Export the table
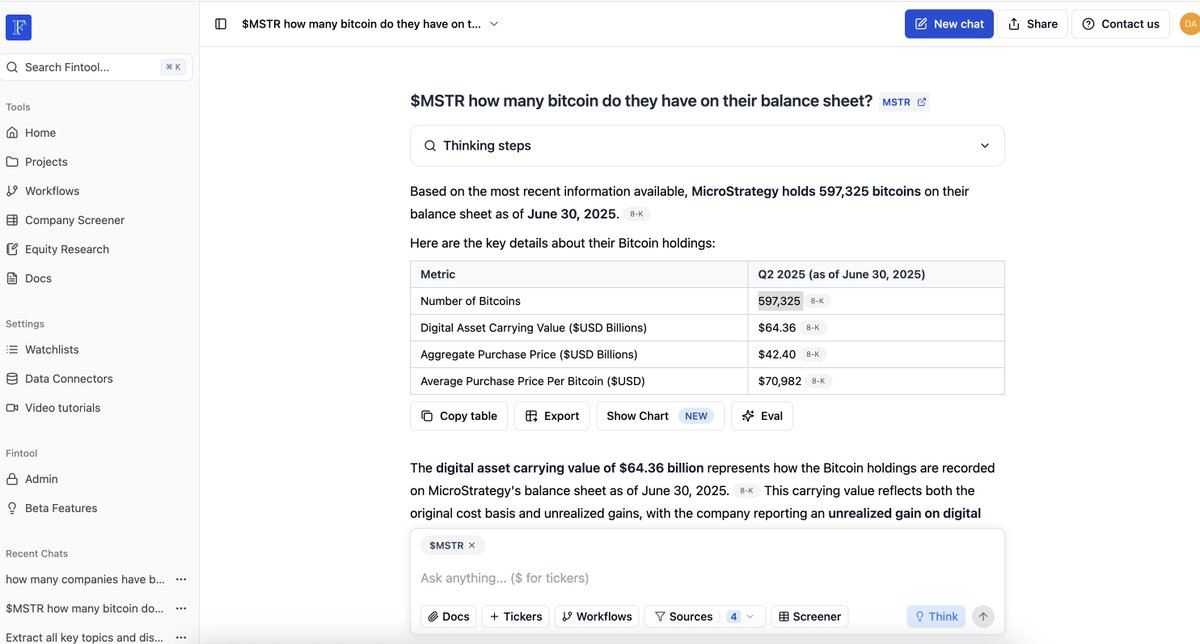Viewport: 1200px width, 644px height. click(x=552, y=416)
